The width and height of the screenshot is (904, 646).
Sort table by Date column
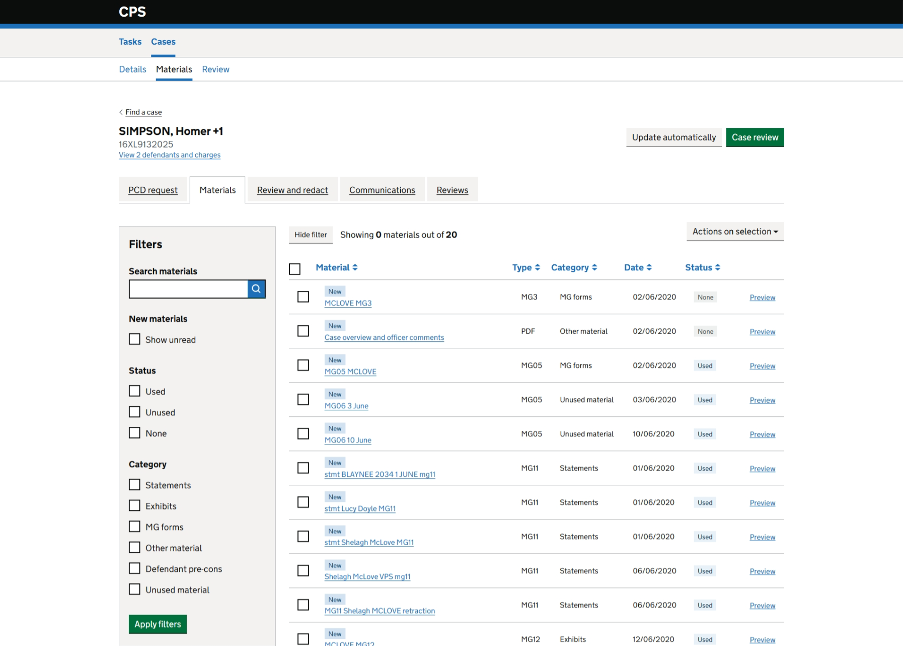click(638, 268)
